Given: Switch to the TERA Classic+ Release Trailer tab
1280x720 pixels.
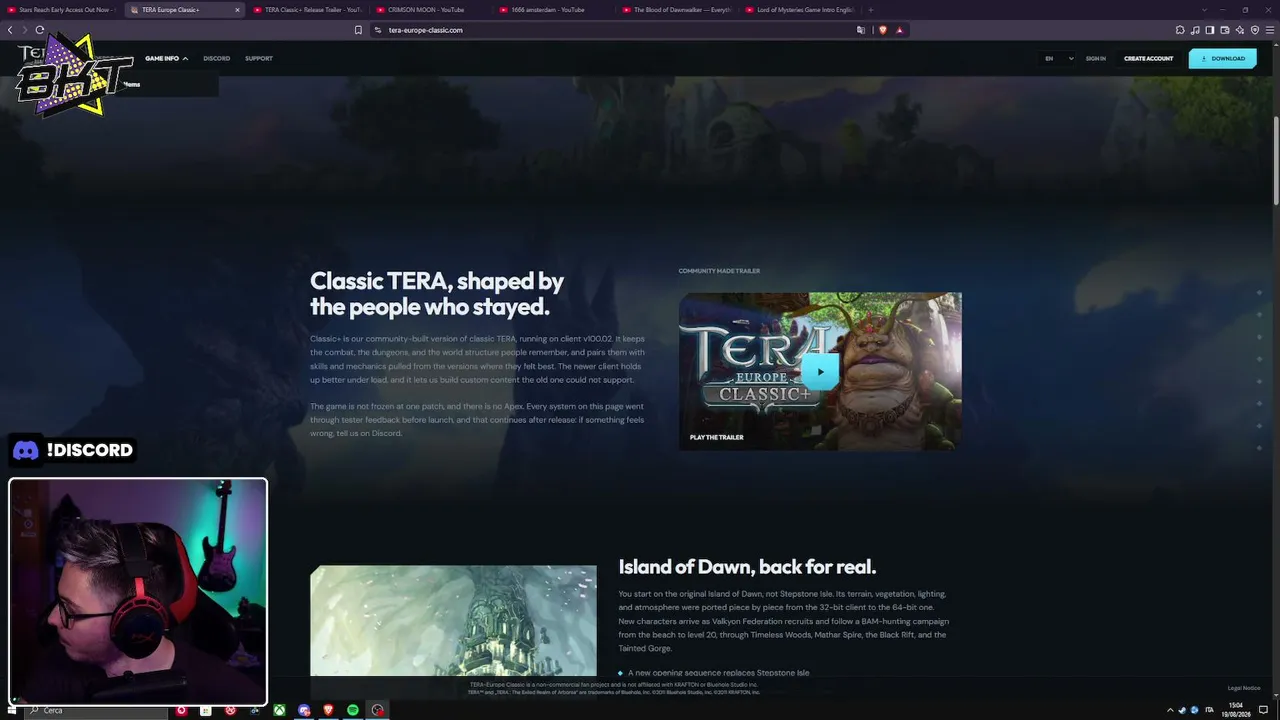Looking at the screenshot, I should 307,10.
